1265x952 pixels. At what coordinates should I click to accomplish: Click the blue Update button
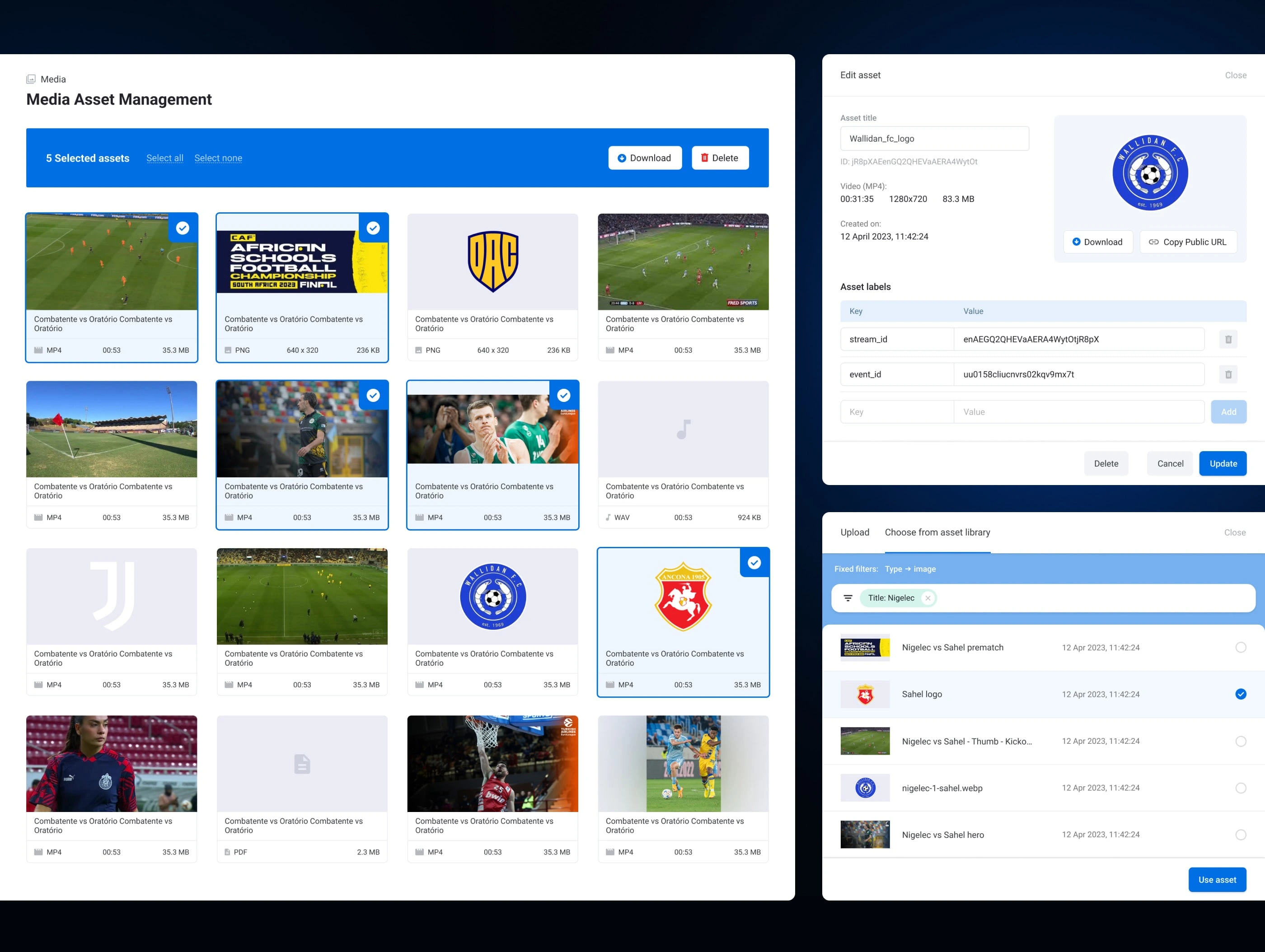click(x=1223, y=464)
